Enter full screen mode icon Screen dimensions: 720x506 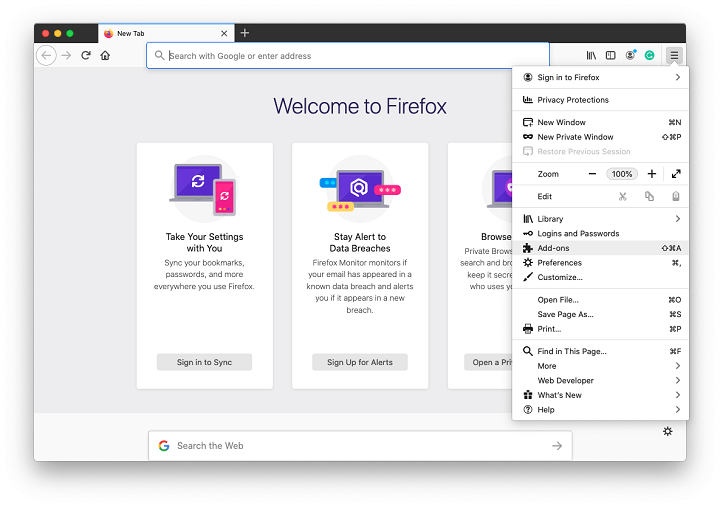676,174
